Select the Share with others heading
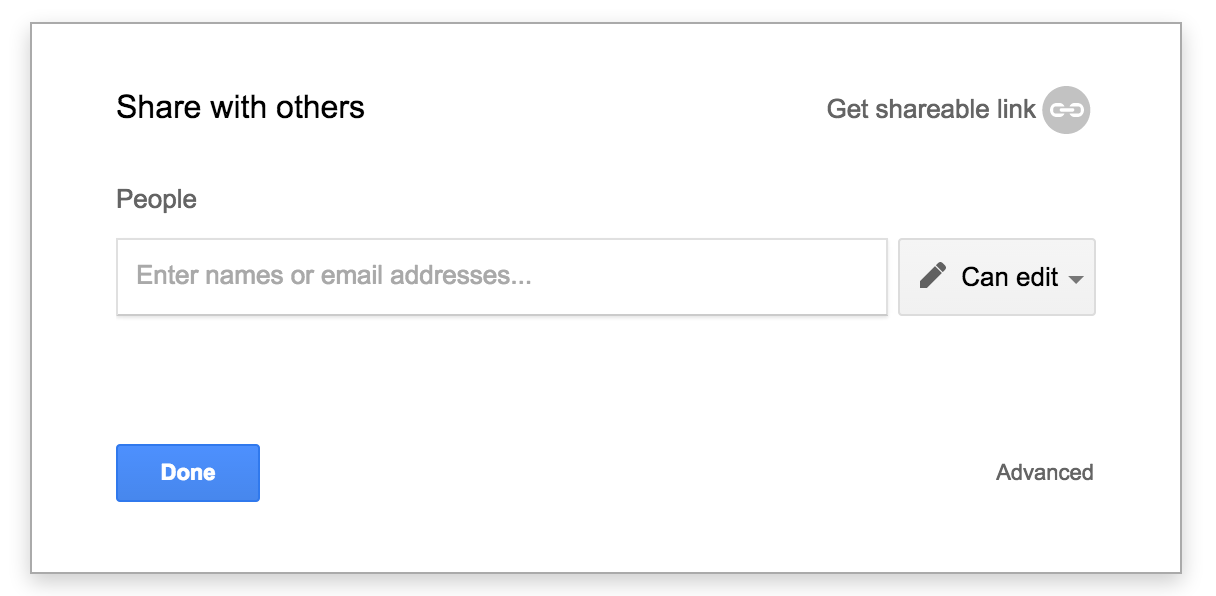The image size is (1216, 596). click(x=240, y=107)
